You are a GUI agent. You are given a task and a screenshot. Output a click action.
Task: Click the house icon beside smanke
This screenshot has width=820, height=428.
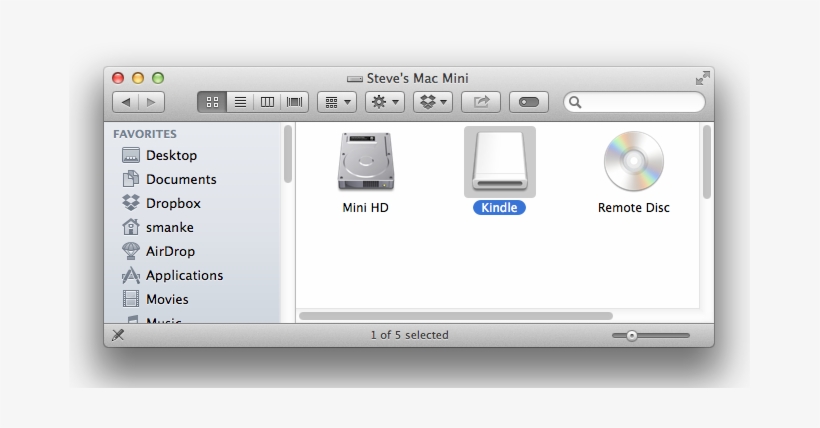(131, 227)
